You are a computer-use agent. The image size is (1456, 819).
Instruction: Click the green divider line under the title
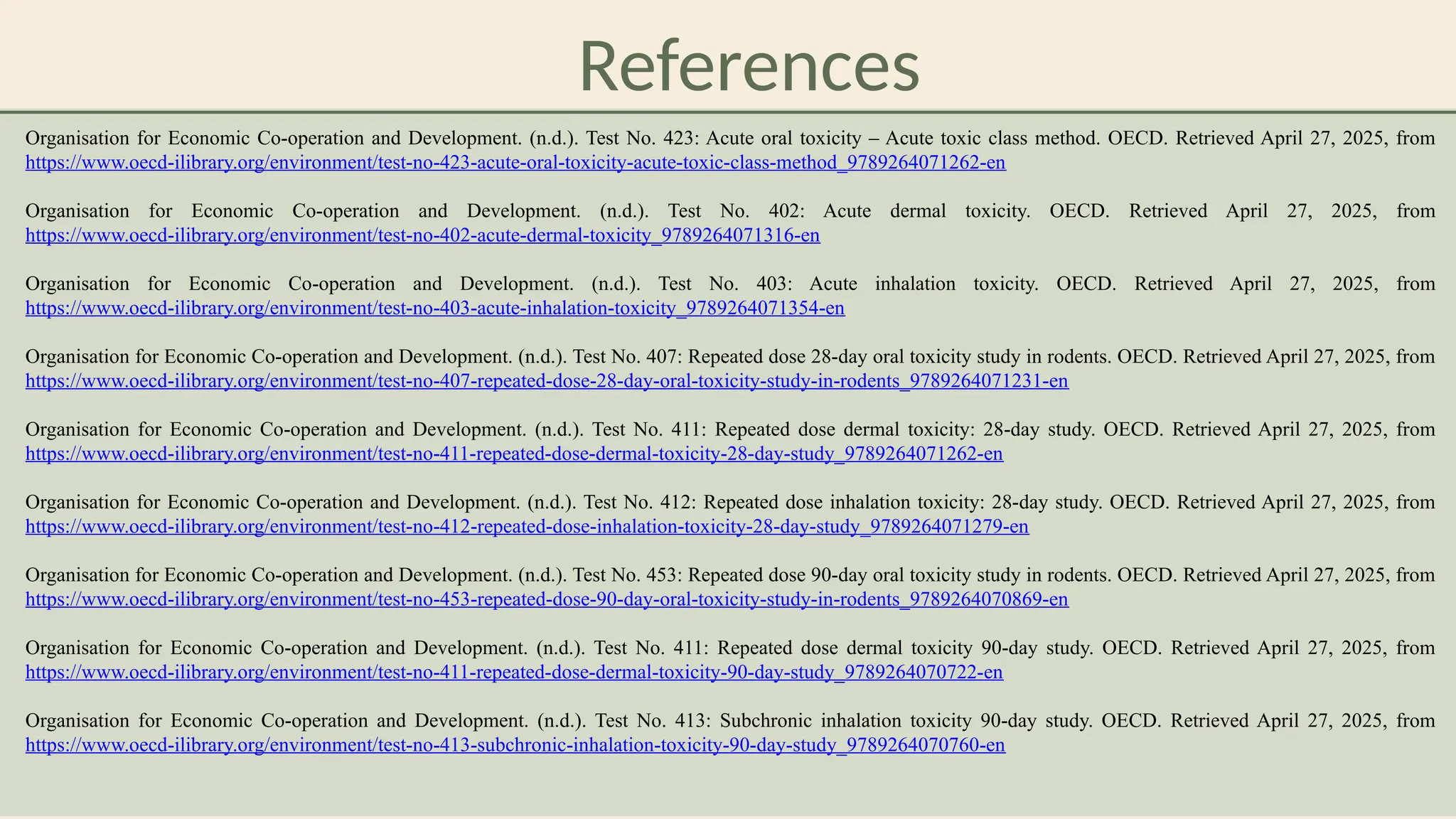tap(728, 112)
